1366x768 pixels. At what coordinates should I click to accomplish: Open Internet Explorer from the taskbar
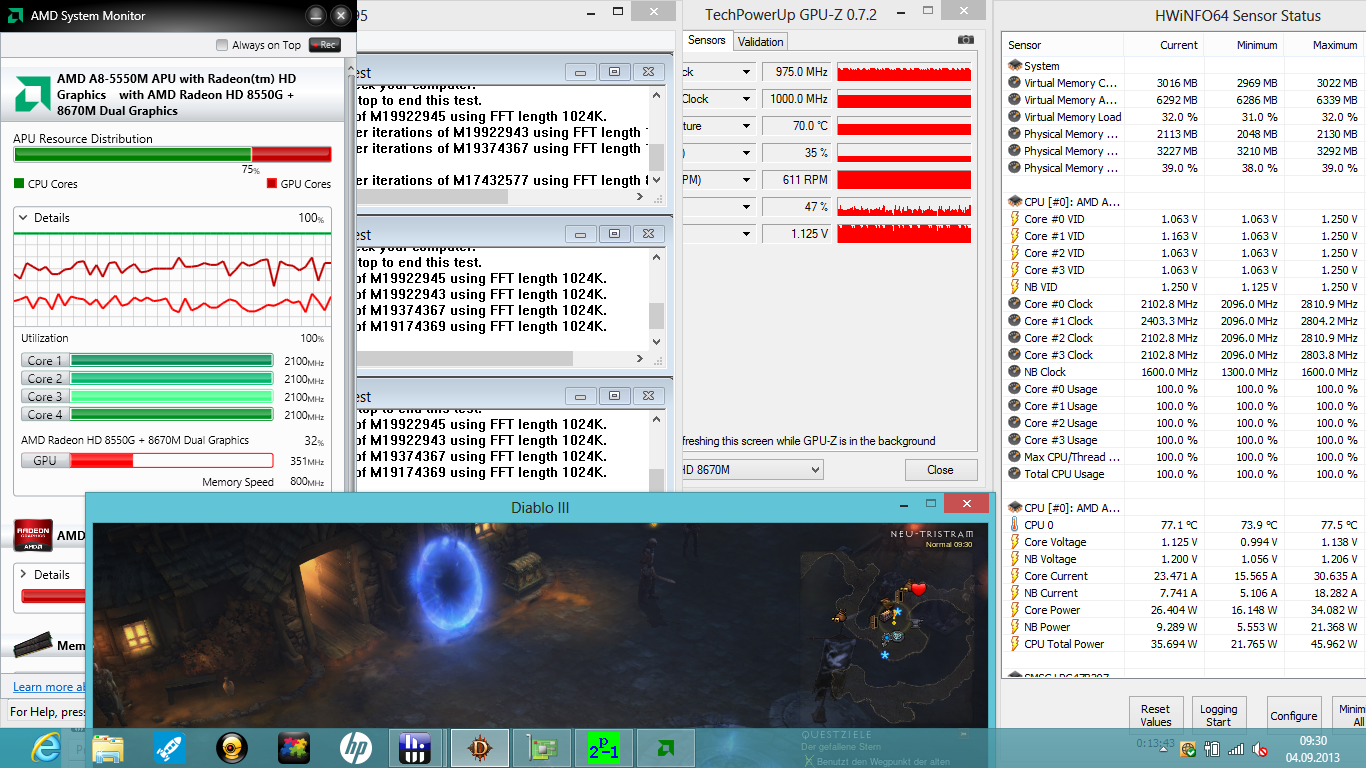point(47,747)
